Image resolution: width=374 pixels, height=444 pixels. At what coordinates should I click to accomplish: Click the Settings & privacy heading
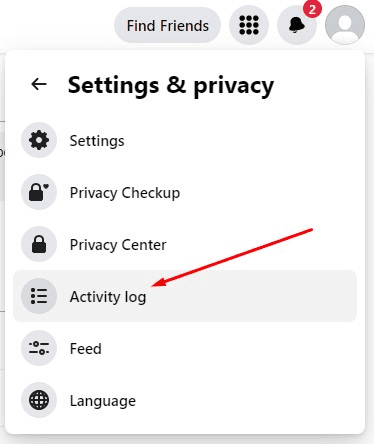[171, 86]
